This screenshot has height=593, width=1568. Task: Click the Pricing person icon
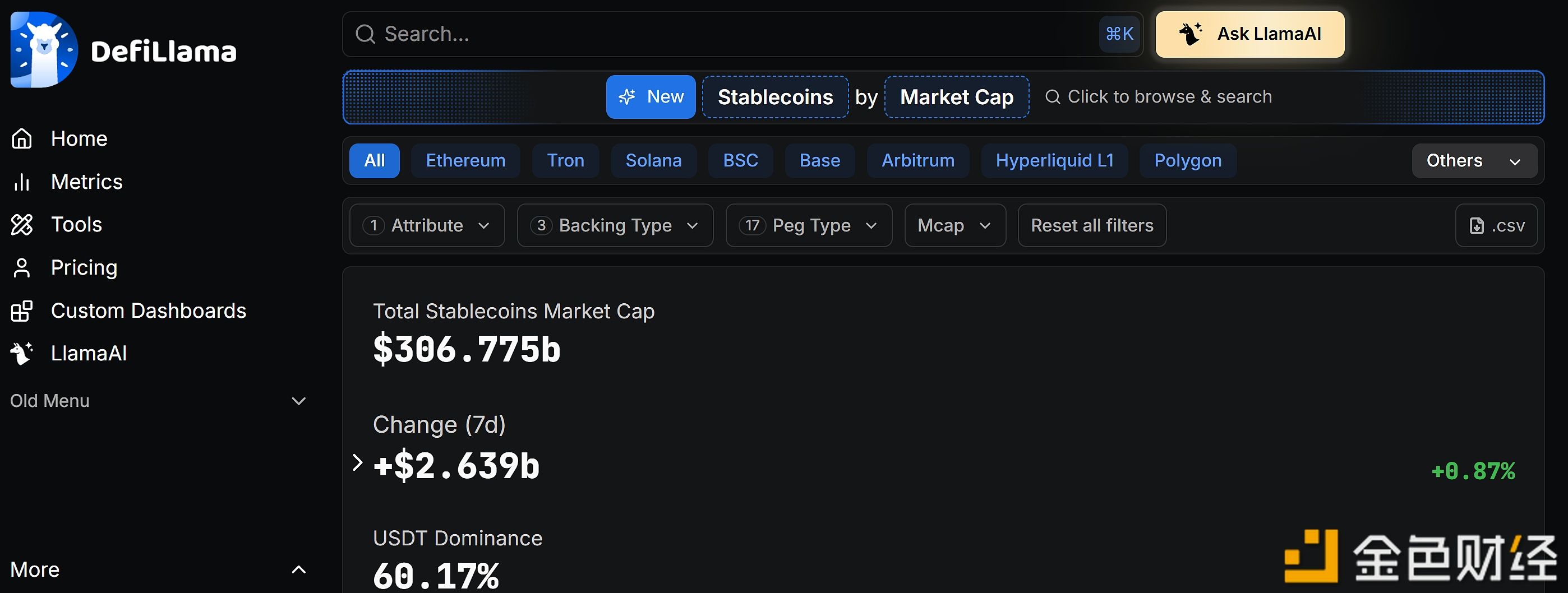22,267
